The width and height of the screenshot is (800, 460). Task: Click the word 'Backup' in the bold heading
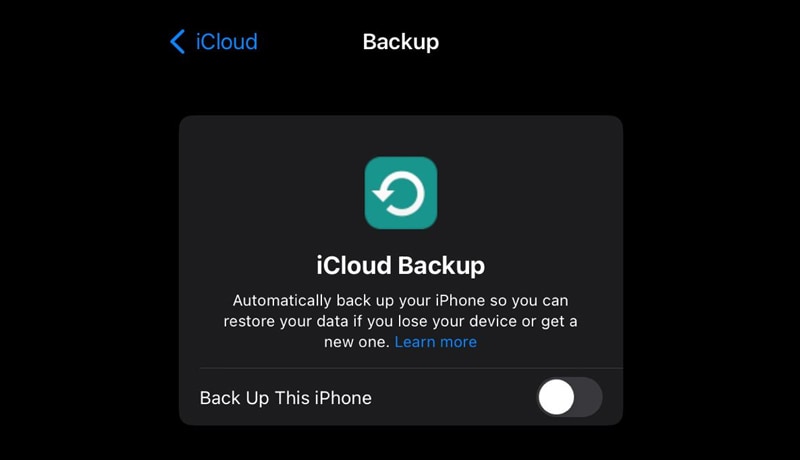tap(441, 266)
